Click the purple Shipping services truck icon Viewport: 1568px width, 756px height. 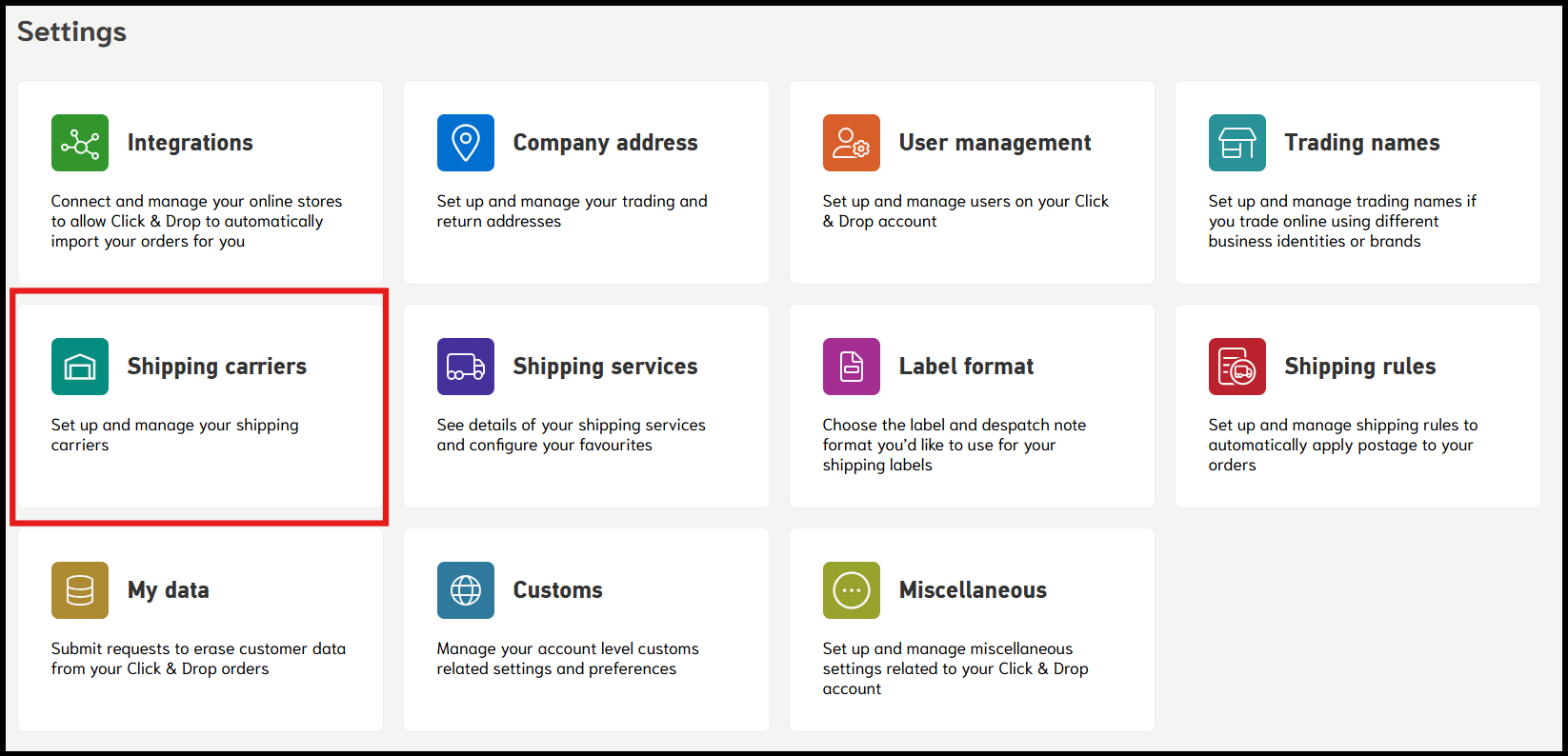(x=466, y=367)
